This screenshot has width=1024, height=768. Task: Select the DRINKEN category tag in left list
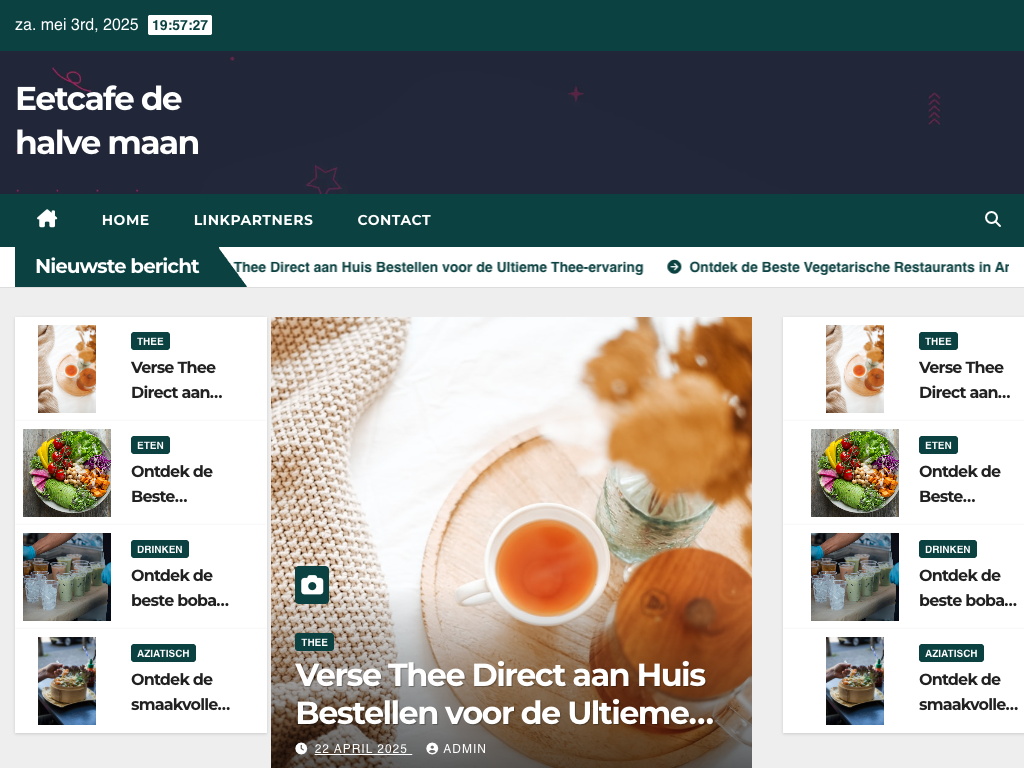click(160, 549)
